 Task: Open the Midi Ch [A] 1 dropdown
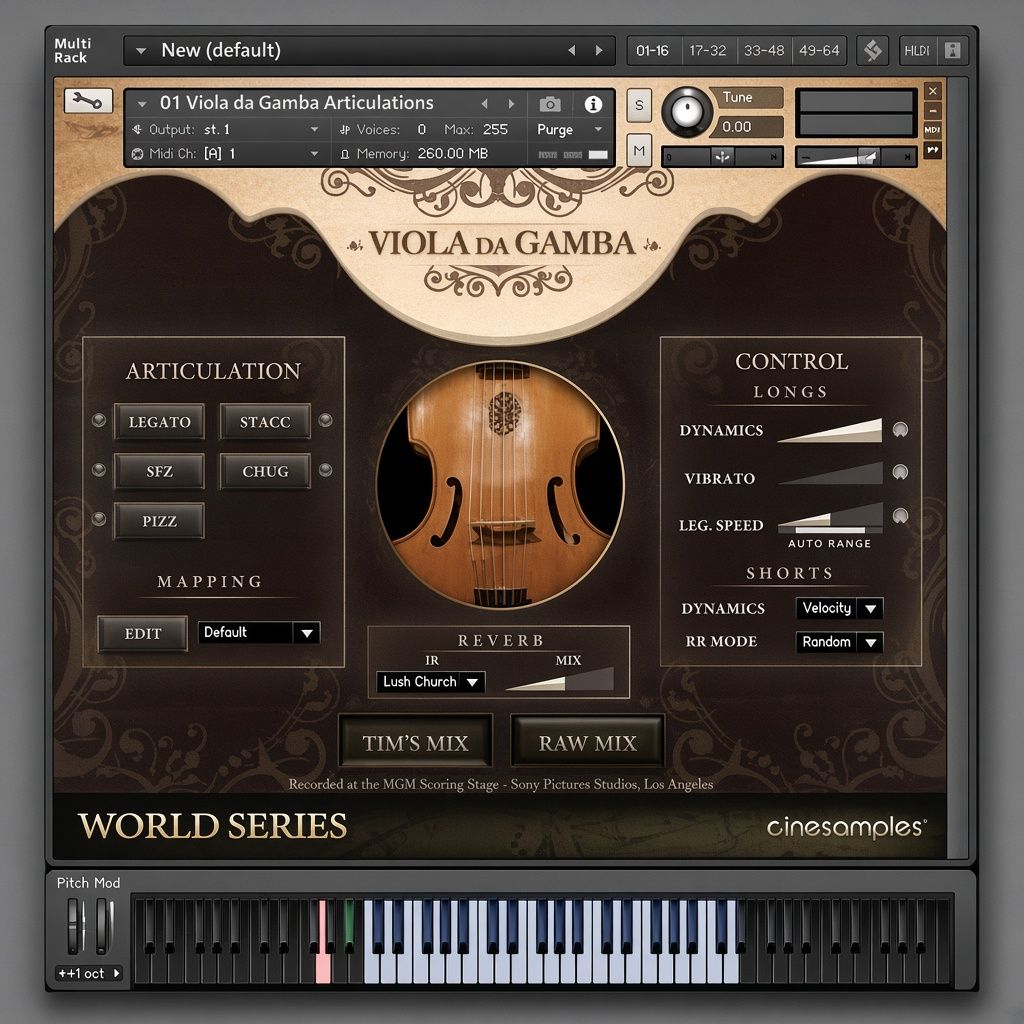click(314, 153)
